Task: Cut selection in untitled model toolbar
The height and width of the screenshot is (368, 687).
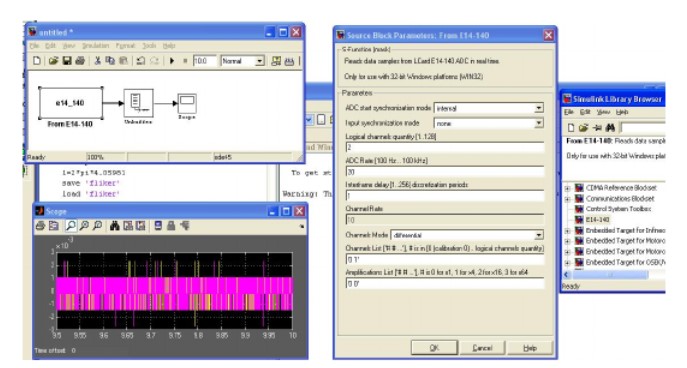Action: 97,61
